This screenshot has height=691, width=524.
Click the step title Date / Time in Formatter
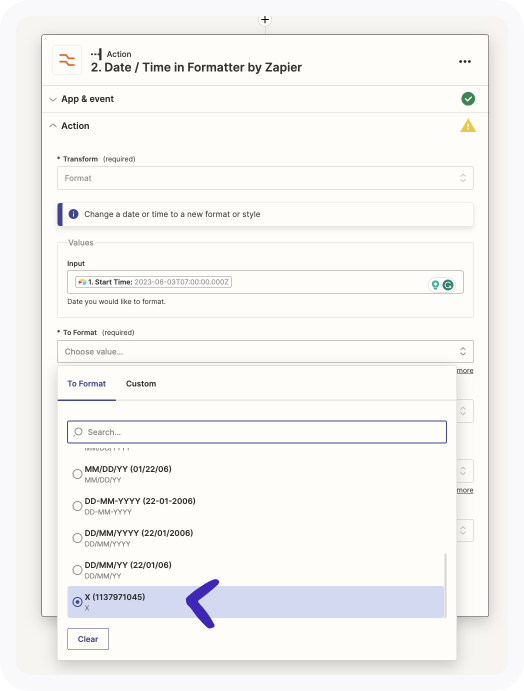point(197,67)
